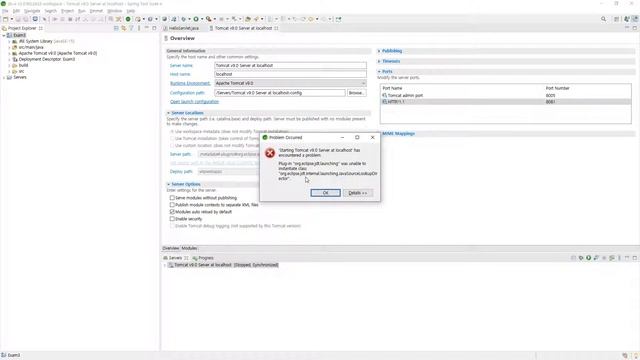This screenshot has height=360, width=640.
Task: Enable Publish module contexts to separate XML files
Action: (x=172, y=204)
